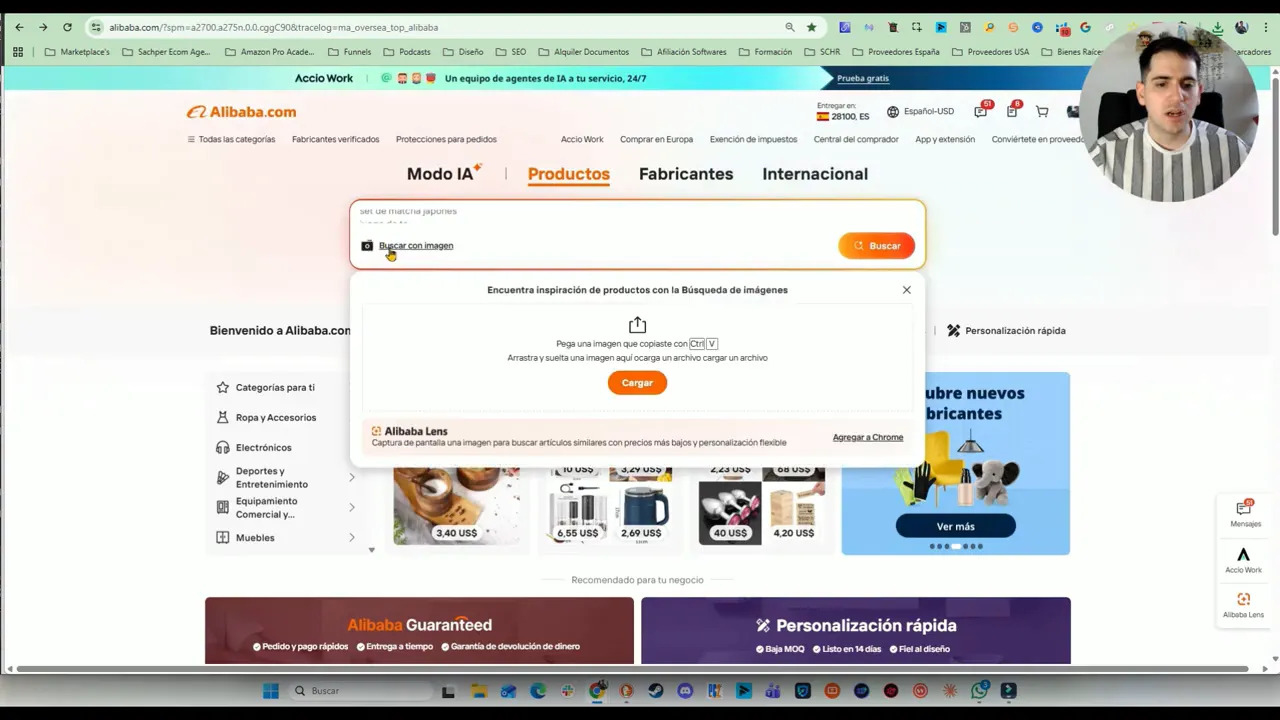
Task: Click the Ver más button
Action: click(955, 526)
